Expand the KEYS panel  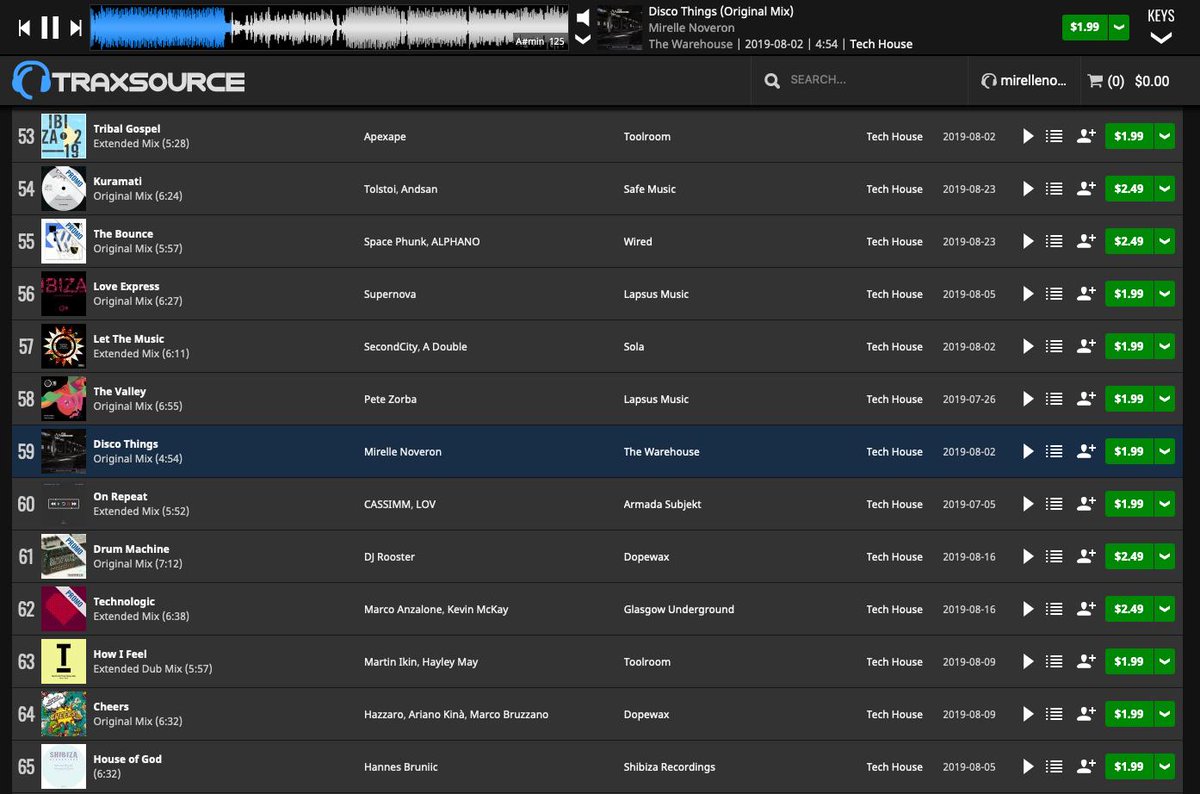coord(1161,27)
